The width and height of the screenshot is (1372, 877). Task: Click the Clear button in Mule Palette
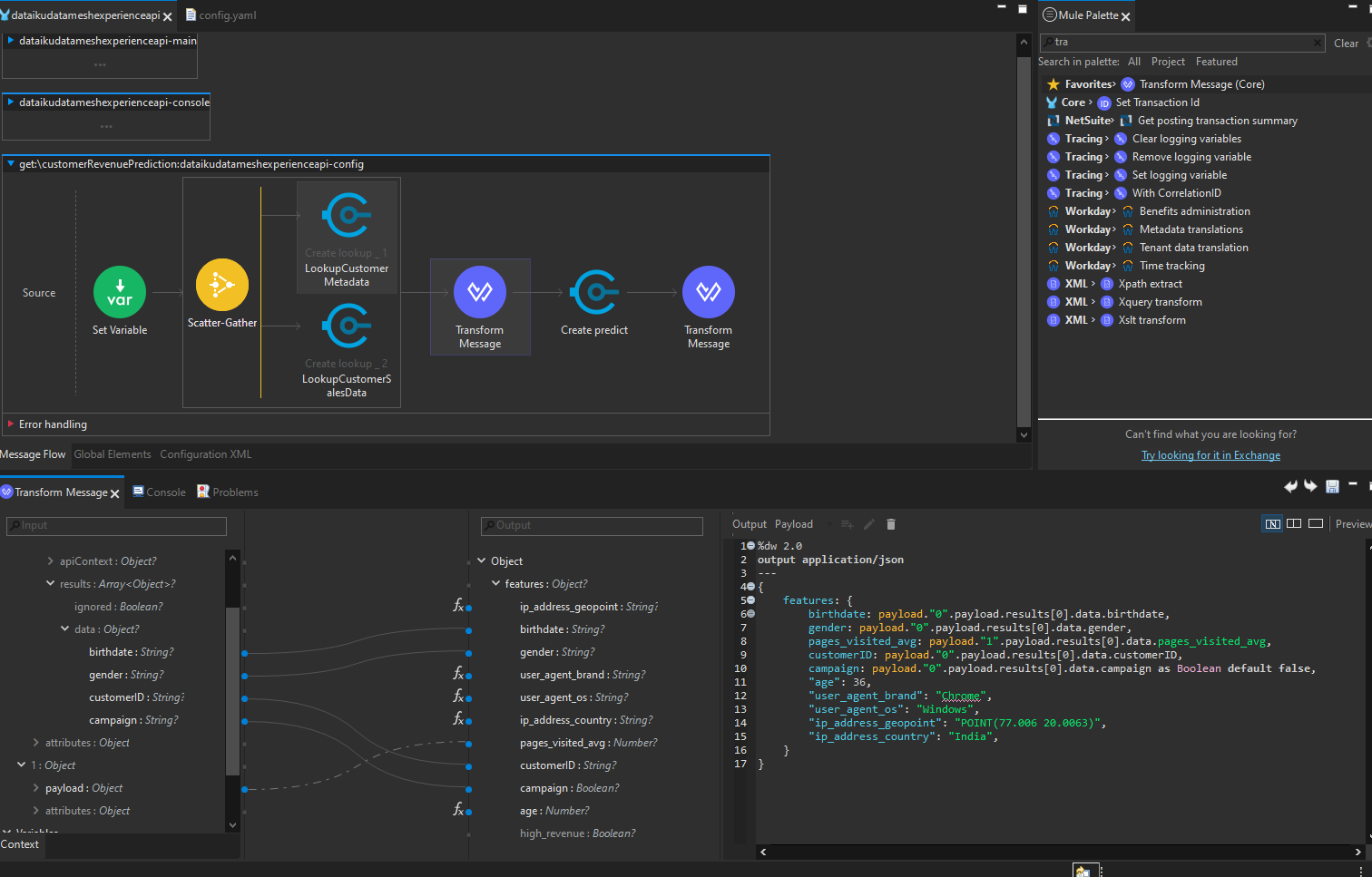click(1346, 44)
